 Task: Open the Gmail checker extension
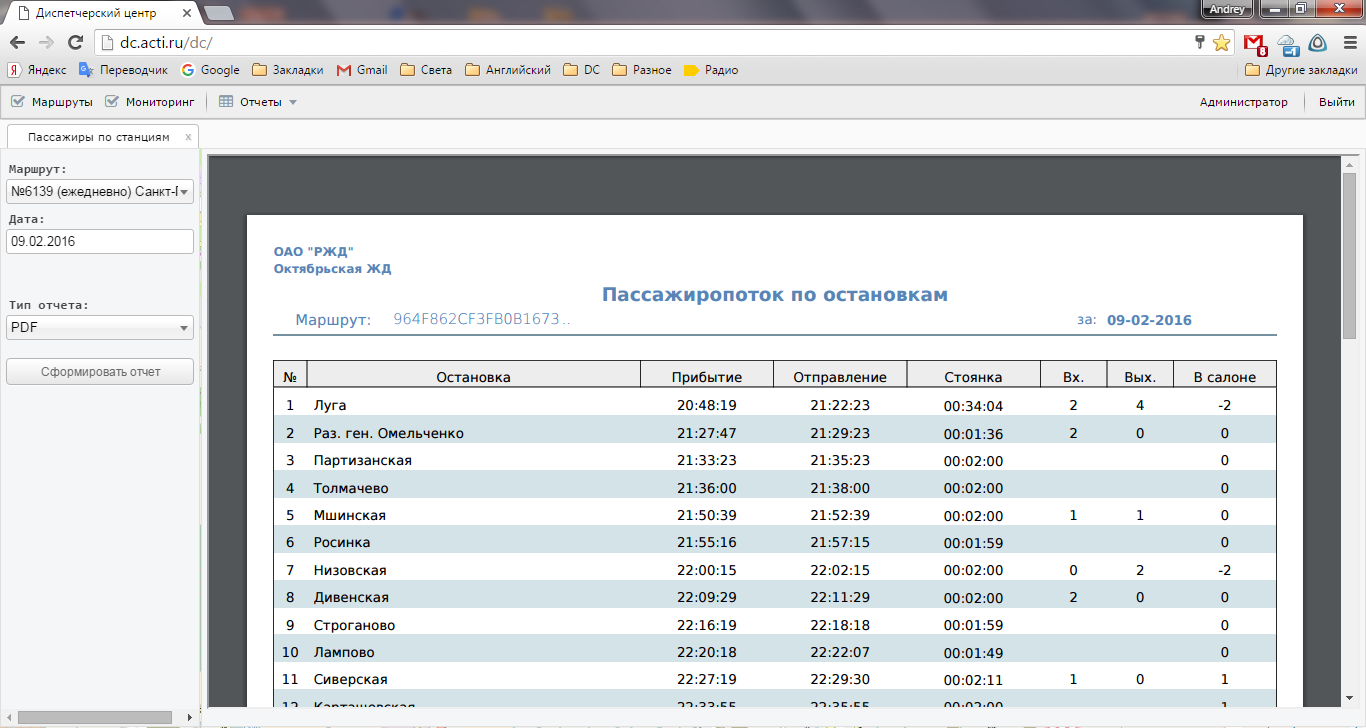pyautogui.click(x=1255, y=44)
